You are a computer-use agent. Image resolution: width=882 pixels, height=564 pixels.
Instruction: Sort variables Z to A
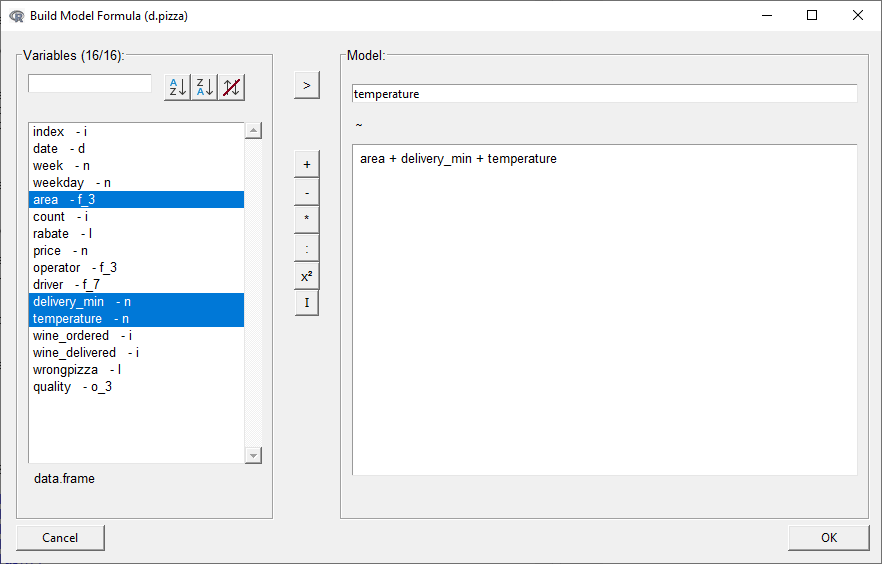point(205,87)
